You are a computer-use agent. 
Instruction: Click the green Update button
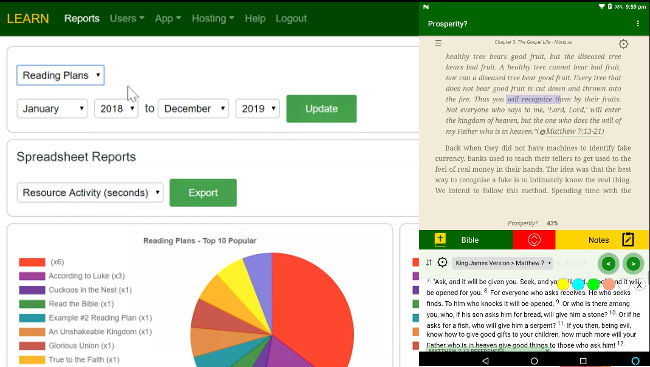pyautogui.click(x=321, y=109)
